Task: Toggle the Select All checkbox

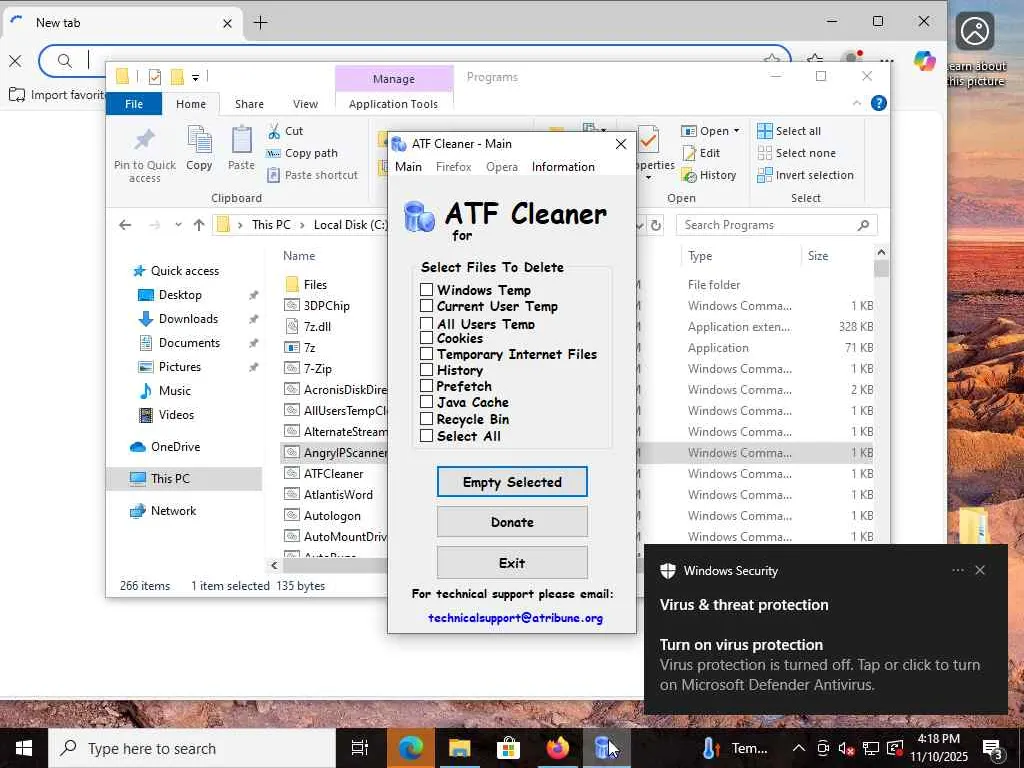Action: click(426, 436)
